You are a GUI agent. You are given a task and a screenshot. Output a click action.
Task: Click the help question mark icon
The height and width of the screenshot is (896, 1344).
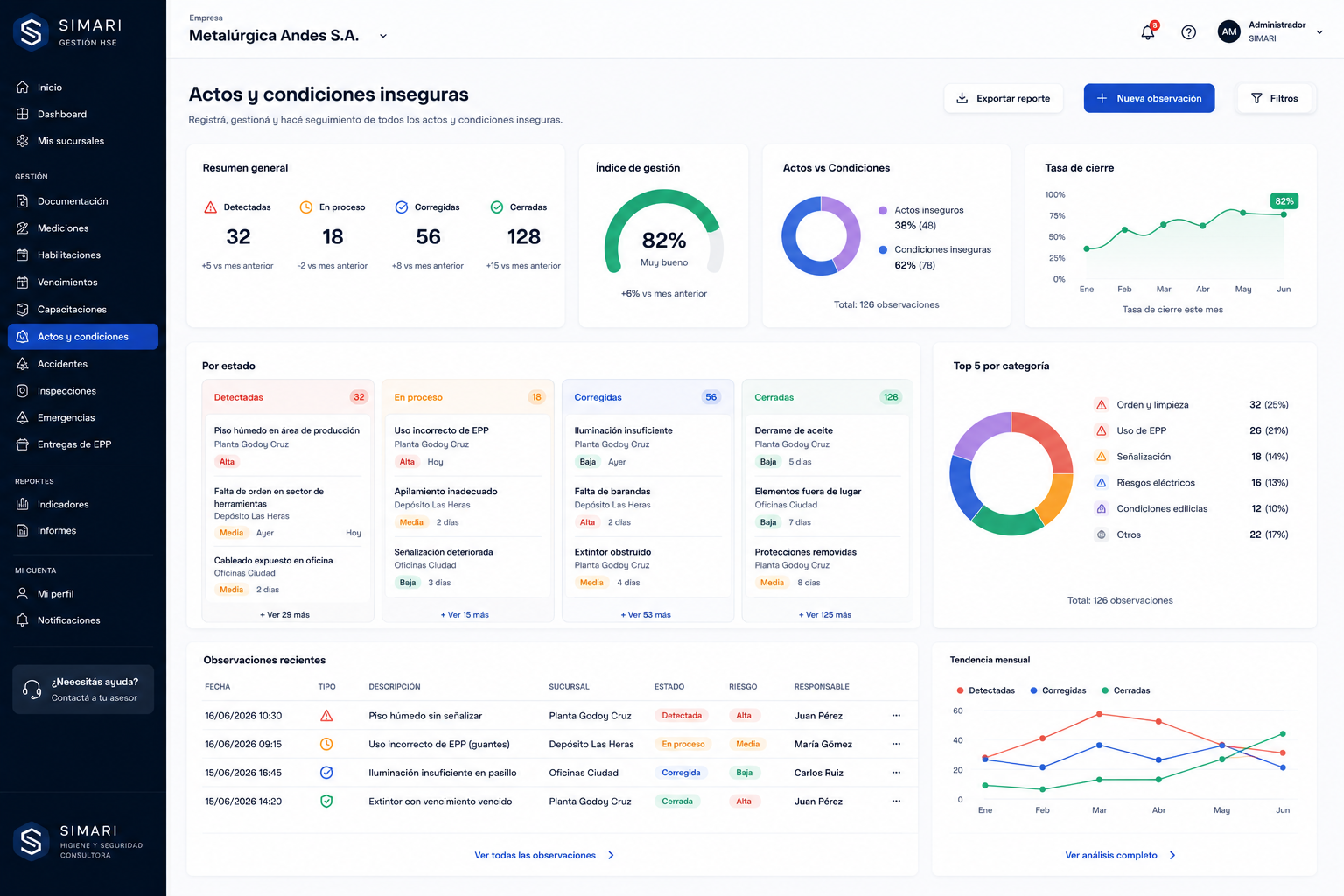point(1188,32)
